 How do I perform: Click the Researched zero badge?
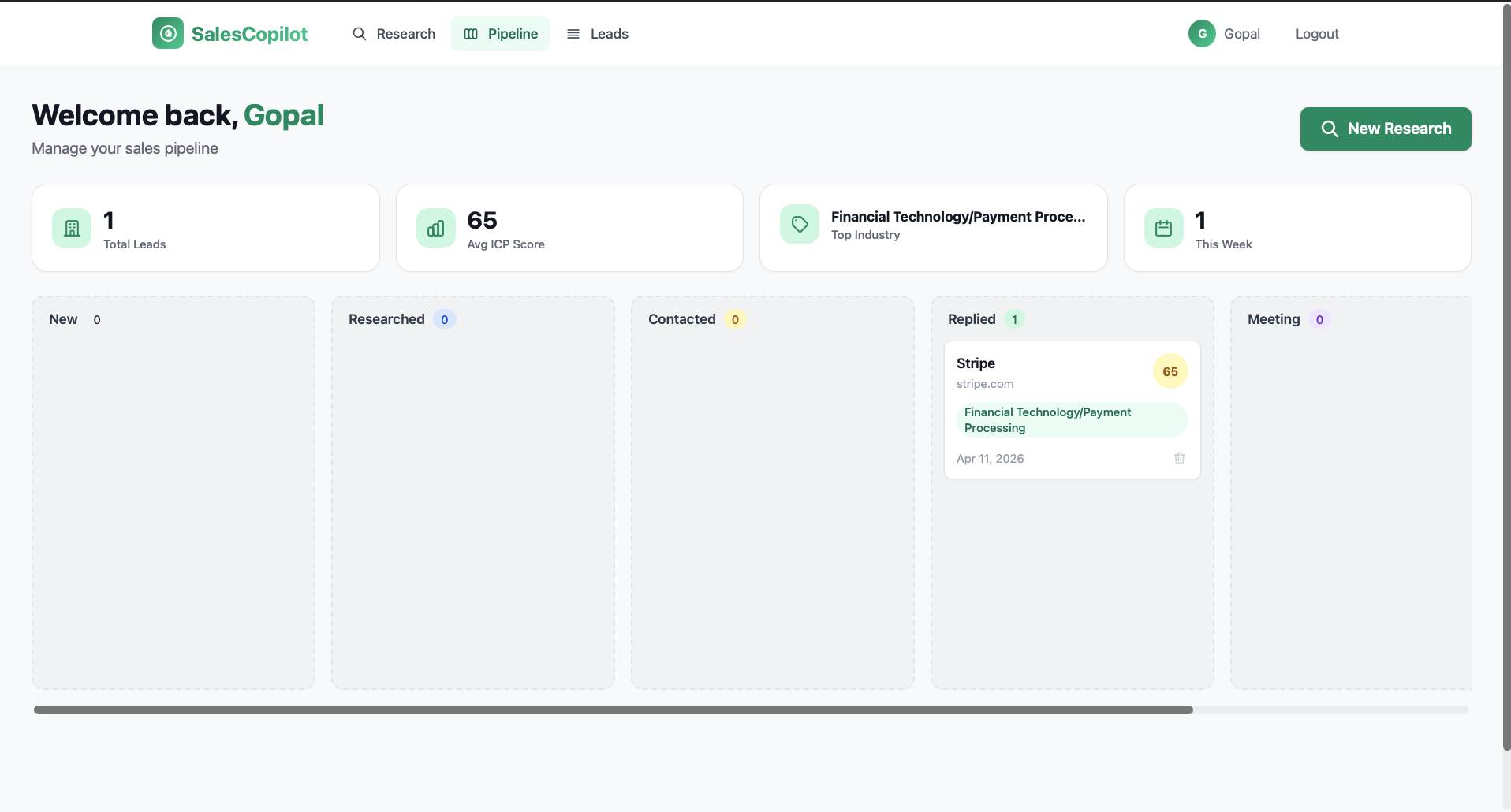(445, 319)
